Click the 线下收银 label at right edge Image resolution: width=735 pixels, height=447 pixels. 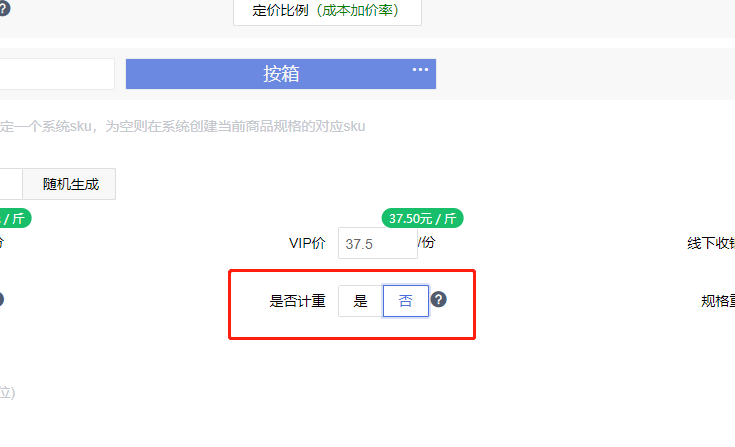click(x=711, y=243)
